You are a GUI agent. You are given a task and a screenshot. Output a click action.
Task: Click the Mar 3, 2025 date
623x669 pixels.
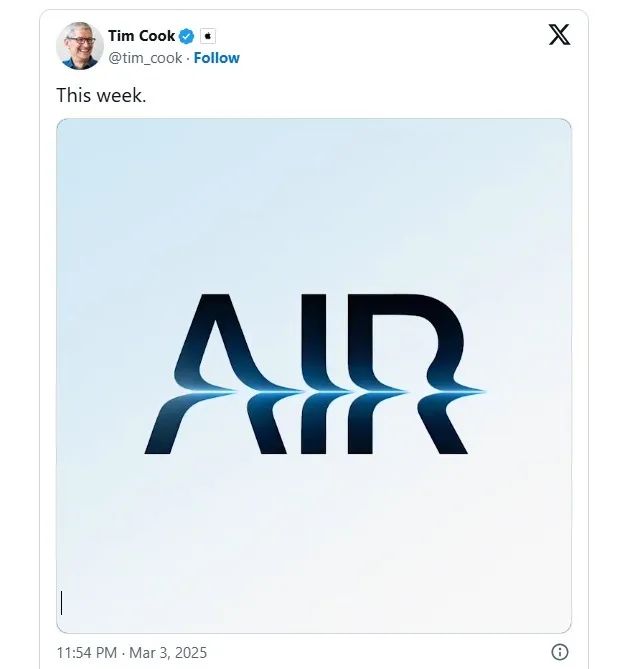tap(168, 652)
